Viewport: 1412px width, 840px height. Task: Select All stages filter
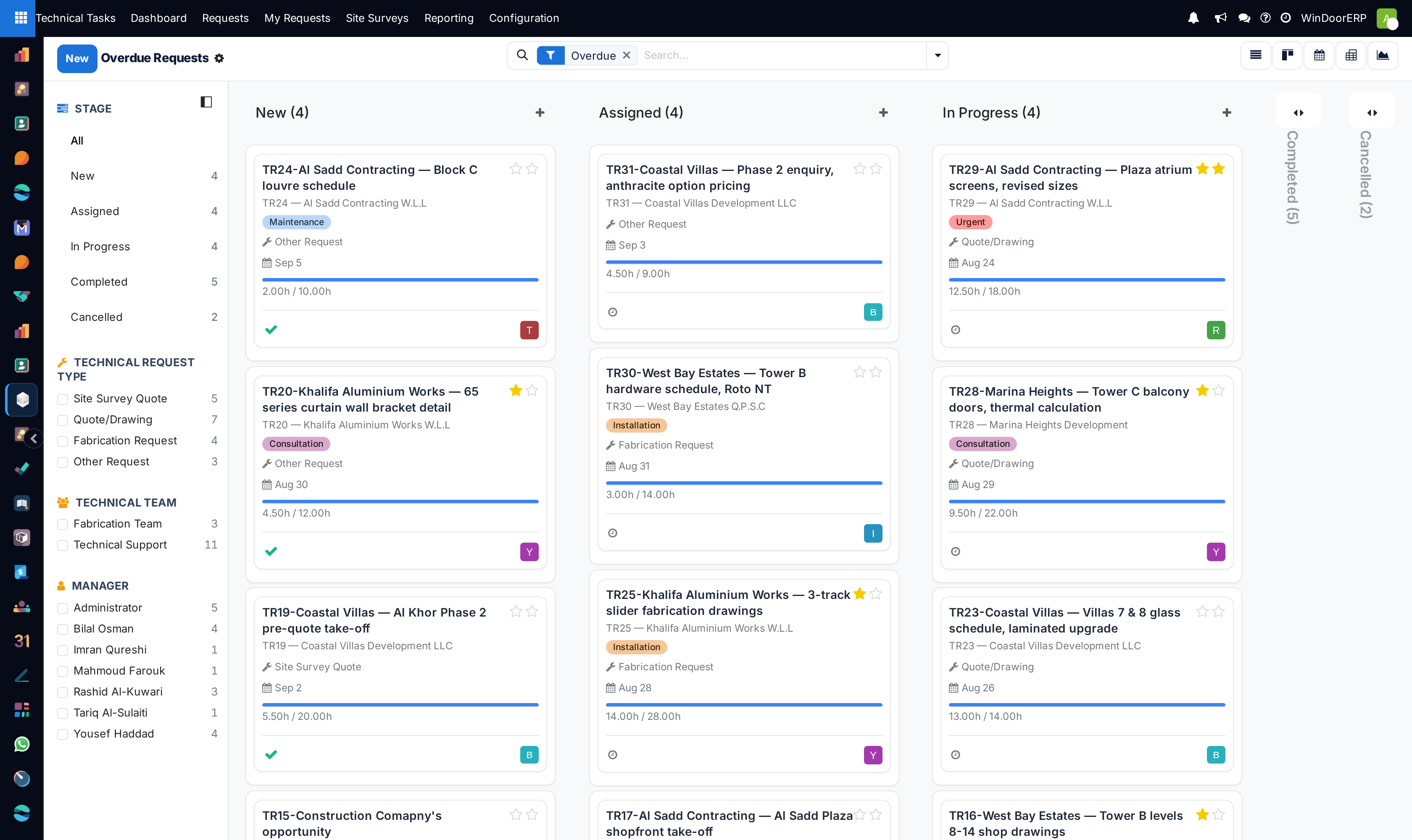click(77, 141)
